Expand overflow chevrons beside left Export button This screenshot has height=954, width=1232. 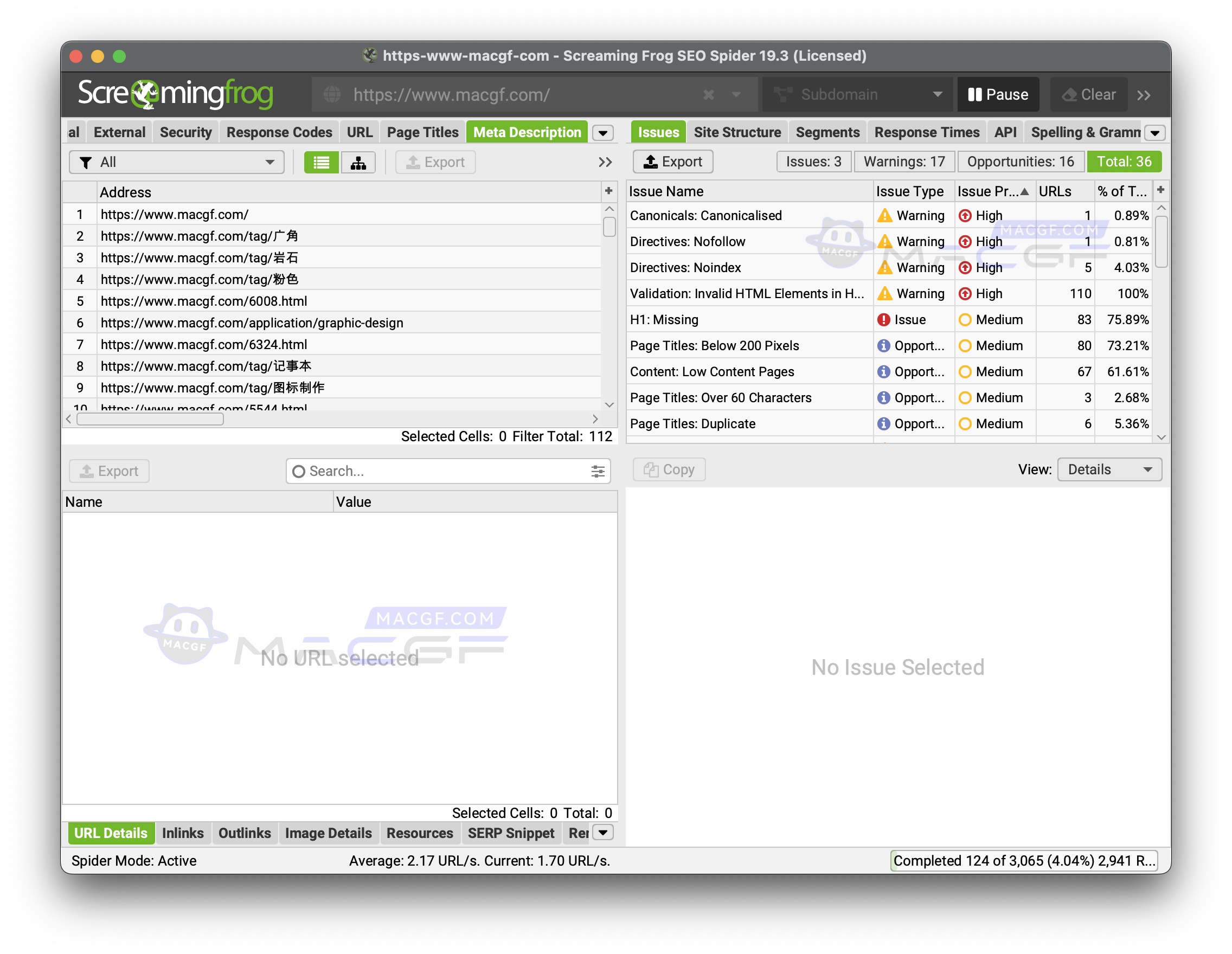click(x=605, y=163)
